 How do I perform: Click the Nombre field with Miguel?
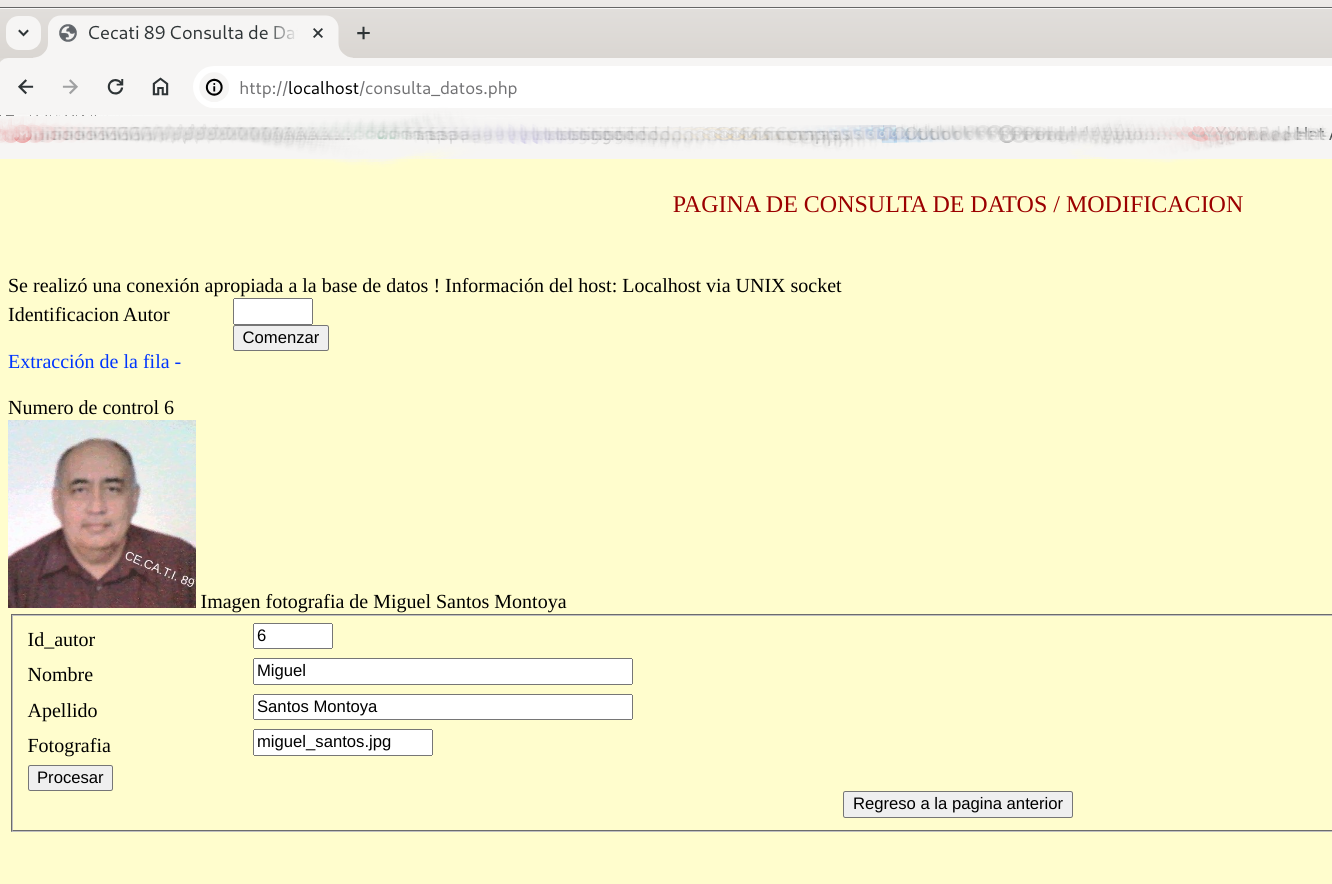point(442,671)
